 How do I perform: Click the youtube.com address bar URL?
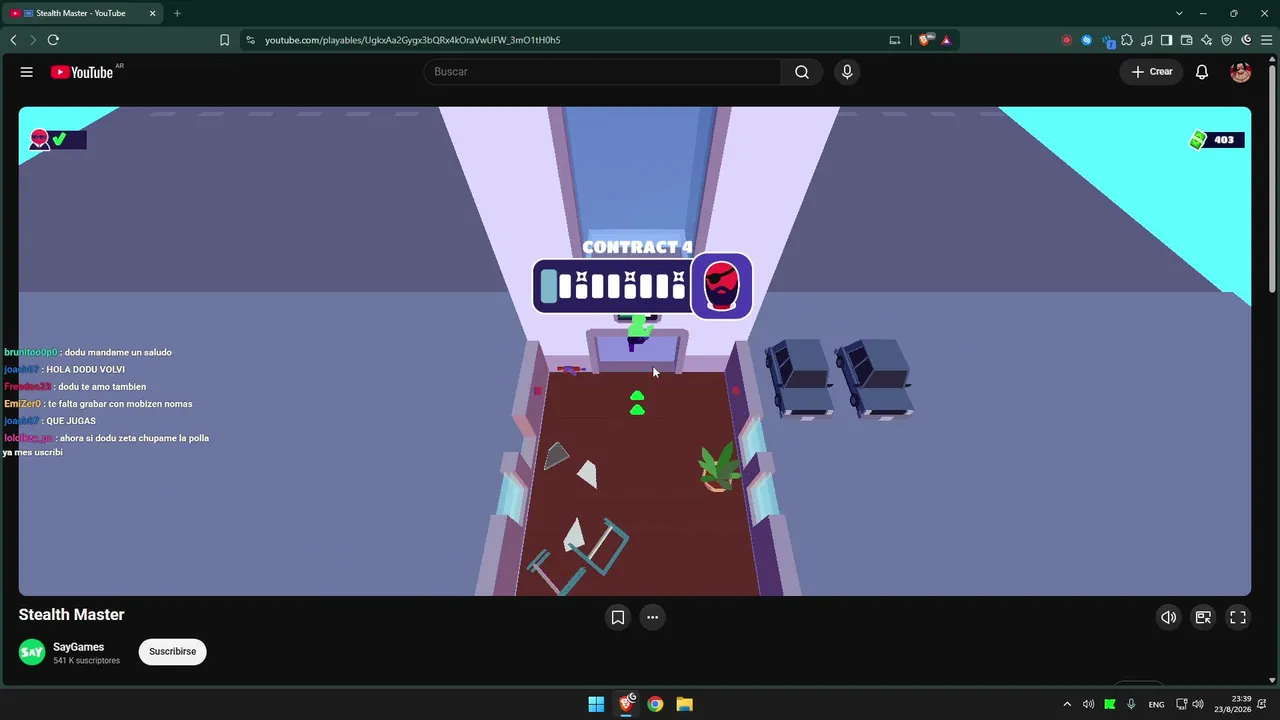coord(412,40)
